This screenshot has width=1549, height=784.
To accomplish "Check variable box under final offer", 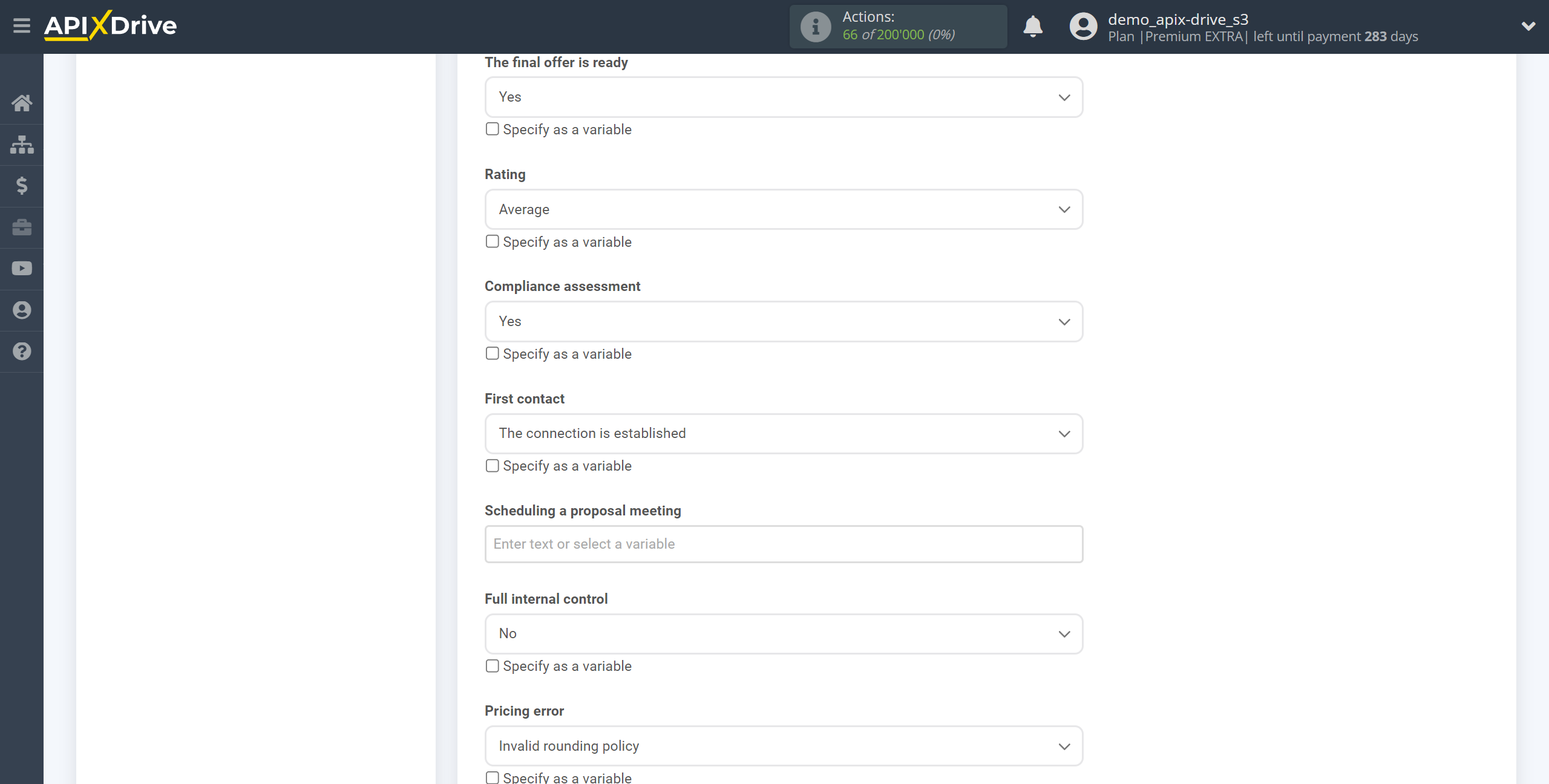I will (493, 129).
